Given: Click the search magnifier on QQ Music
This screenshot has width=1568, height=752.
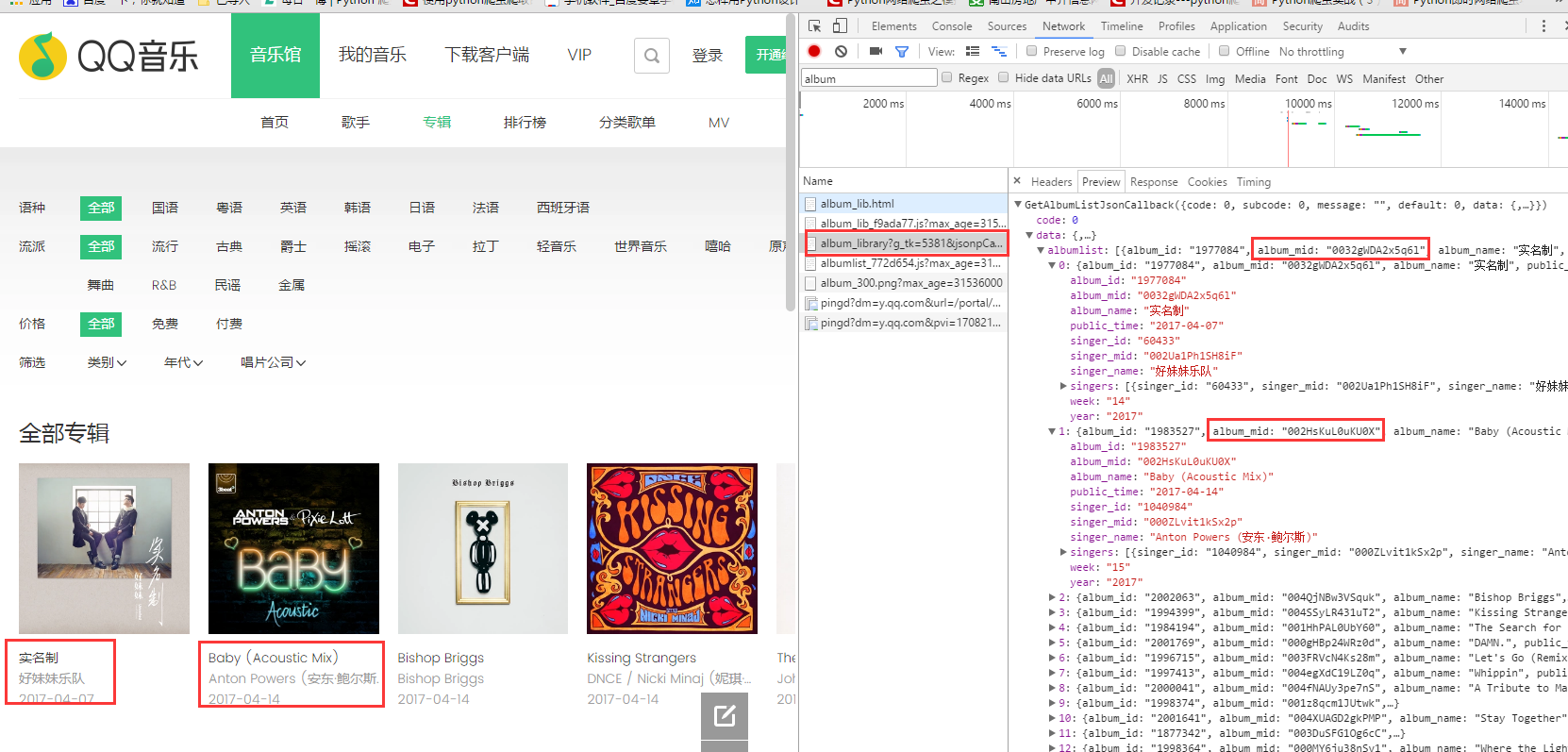Looking at the screenshot, I should [652, 56].
